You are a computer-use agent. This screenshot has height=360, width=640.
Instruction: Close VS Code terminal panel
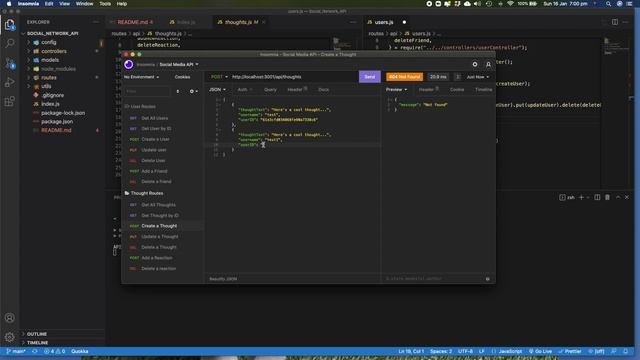tap(627, 197)
